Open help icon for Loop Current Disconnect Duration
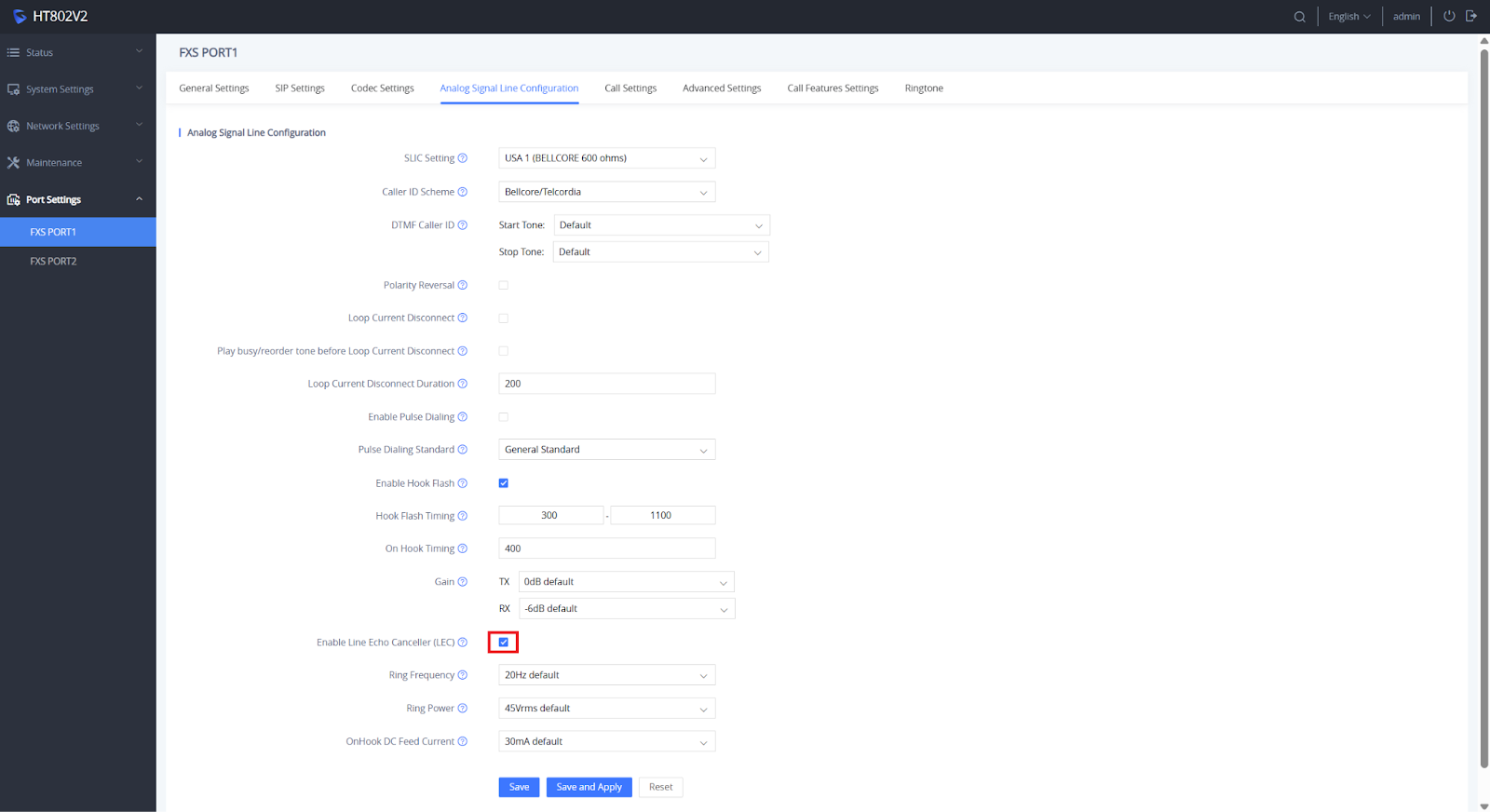Image resolution: width=1490 pixels, height=812 pixels. click(x=462, y=384)
